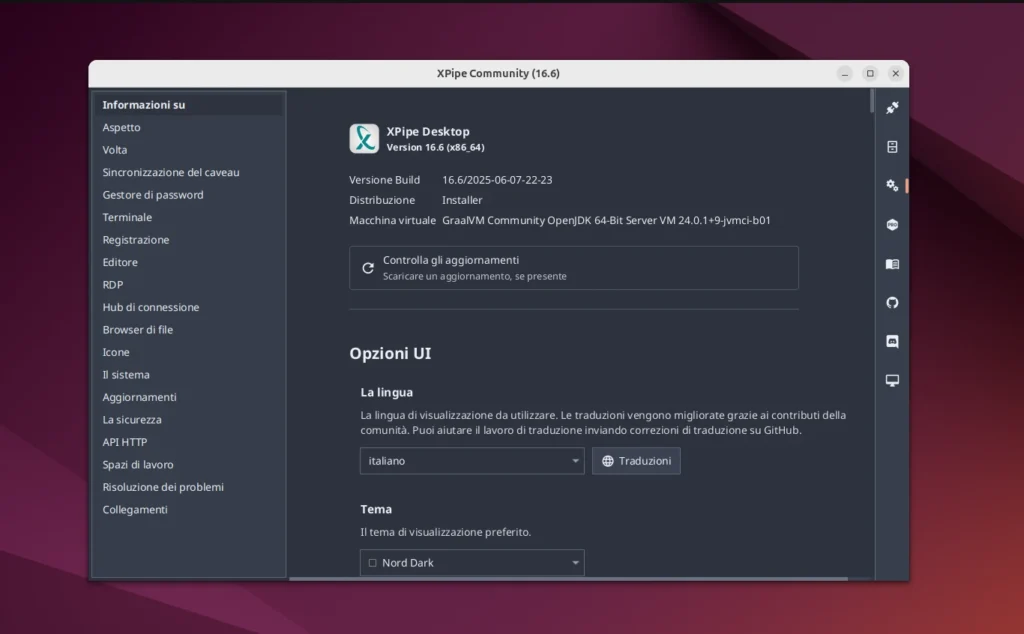This screenshot has height=634, width=1024.
Task: Open the documentation book icon
Action: click(x=892, y=264)
